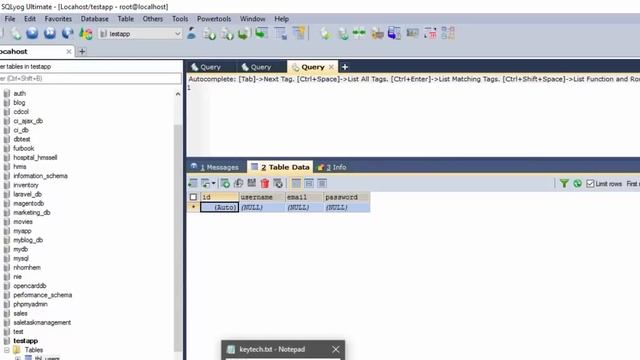Click the password column header
This screenshot has height=360, width=640.
[346, 197]
